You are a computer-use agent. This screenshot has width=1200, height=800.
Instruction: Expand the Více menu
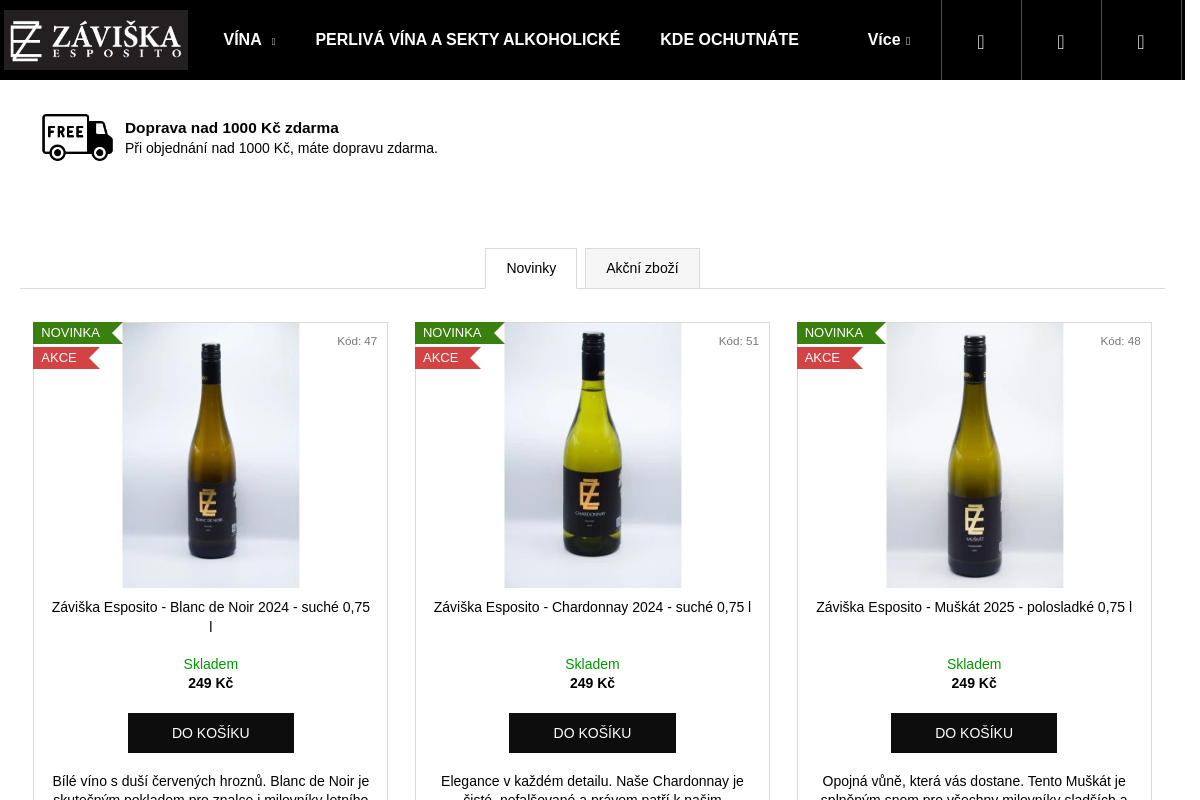coord(889,40)
